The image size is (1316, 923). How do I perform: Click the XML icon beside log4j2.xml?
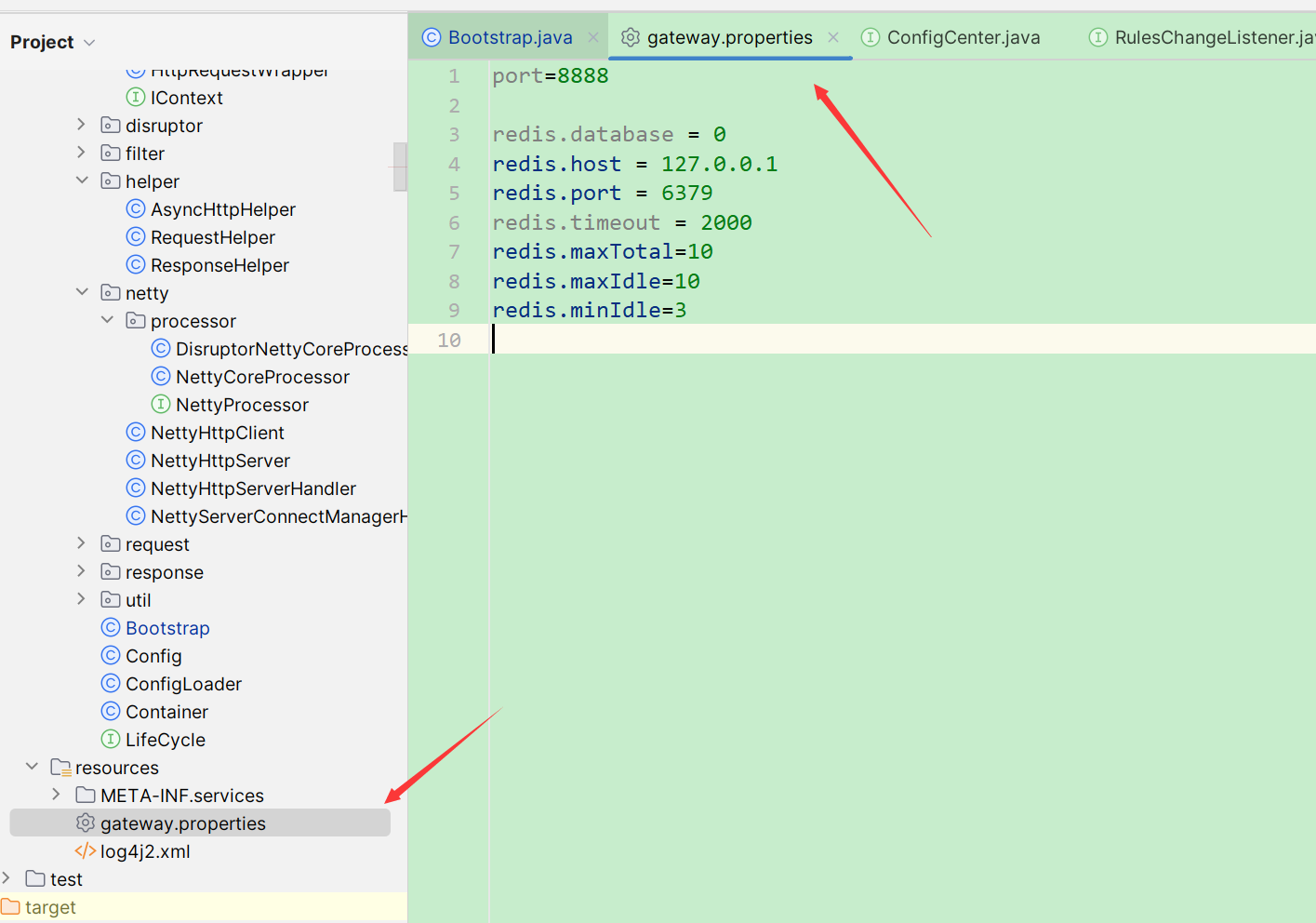tap(86, 851)
